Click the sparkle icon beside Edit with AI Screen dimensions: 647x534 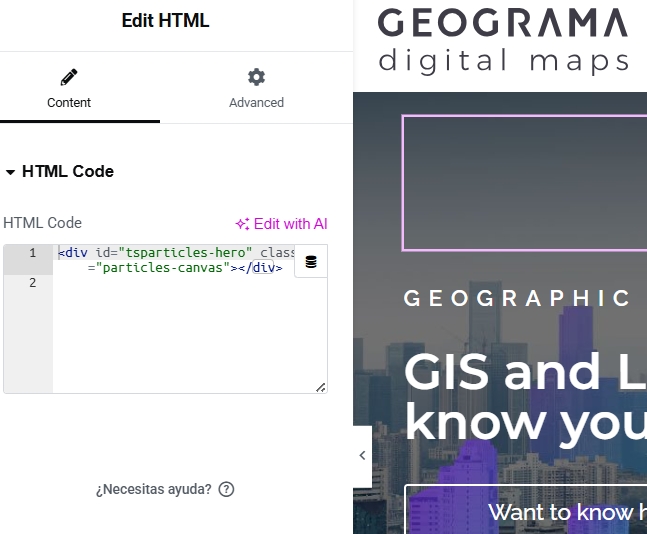click(242, 224)
